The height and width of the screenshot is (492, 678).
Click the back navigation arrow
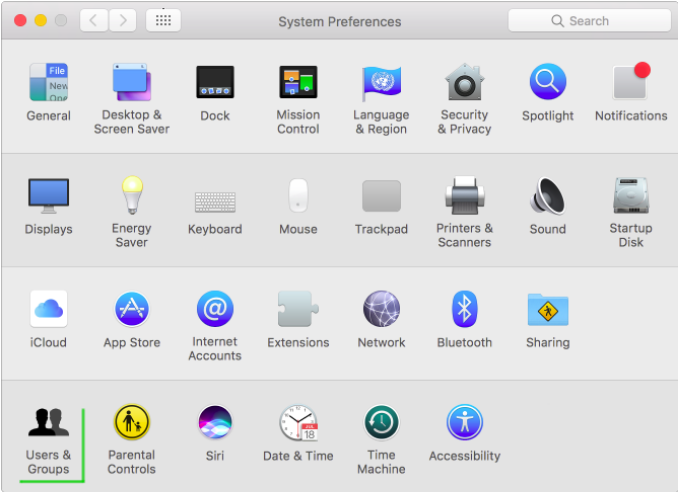point(93,20)
